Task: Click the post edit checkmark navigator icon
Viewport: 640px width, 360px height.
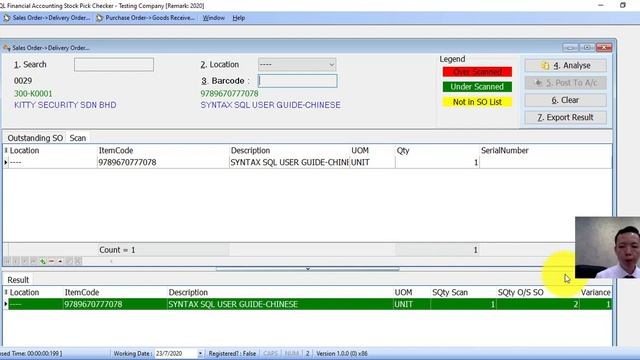Action: [69, 261]
